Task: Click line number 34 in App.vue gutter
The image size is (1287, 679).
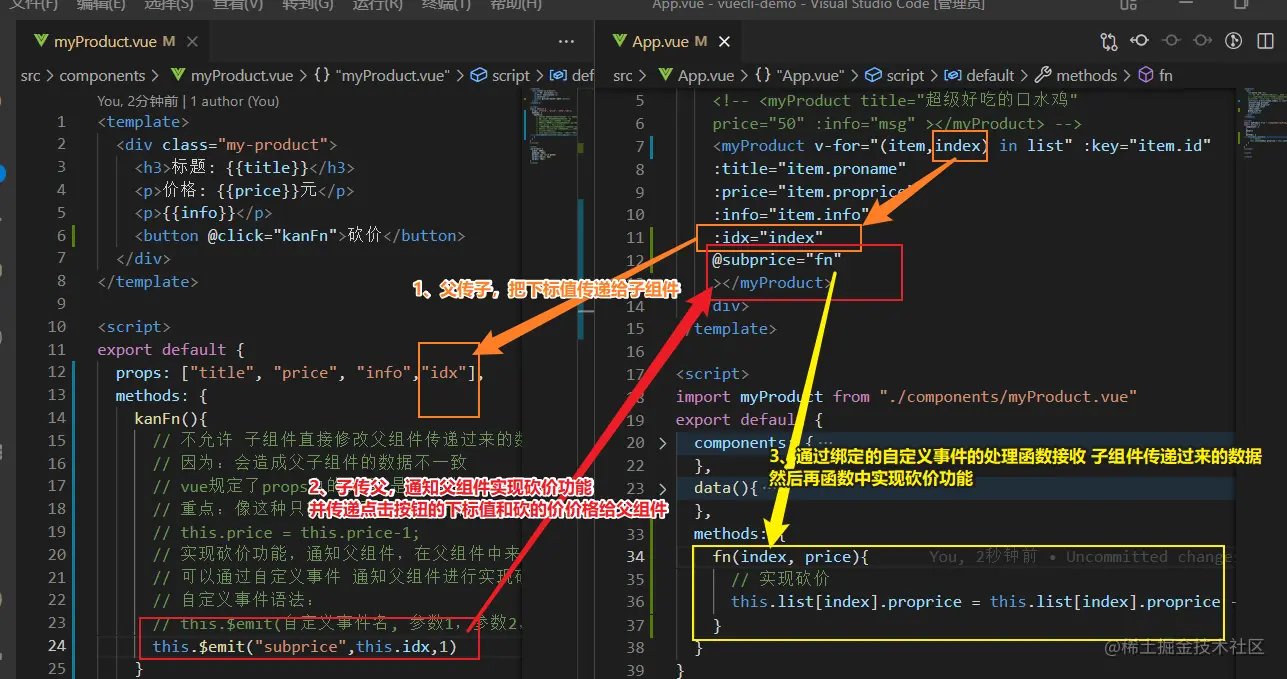Action: click(635, 556)
